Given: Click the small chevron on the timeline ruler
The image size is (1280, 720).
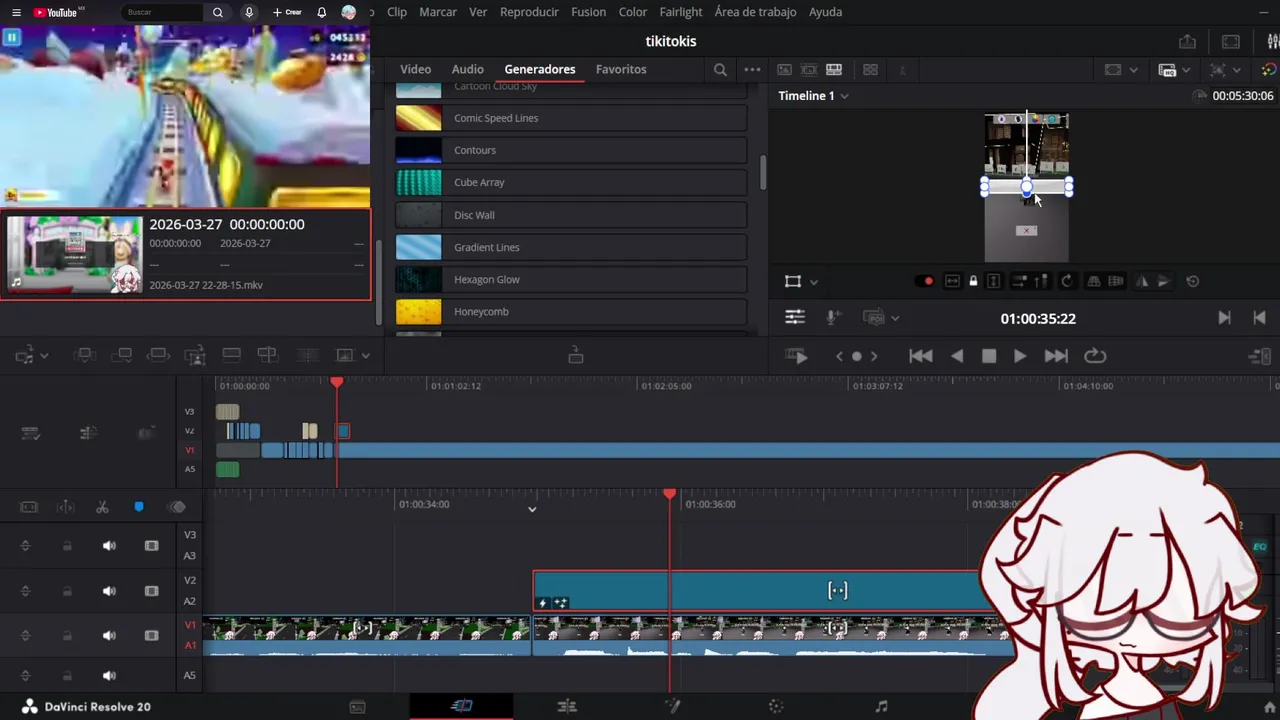Looking at the screenshot, I should click(532, 509).
